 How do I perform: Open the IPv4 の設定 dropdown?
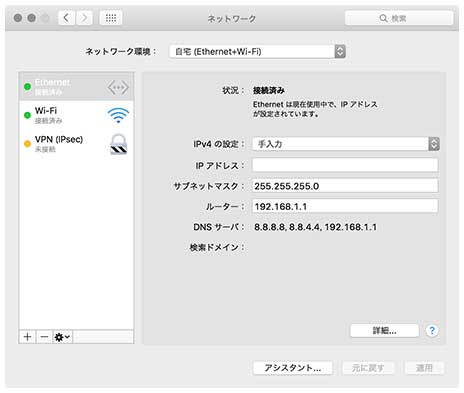346,144
